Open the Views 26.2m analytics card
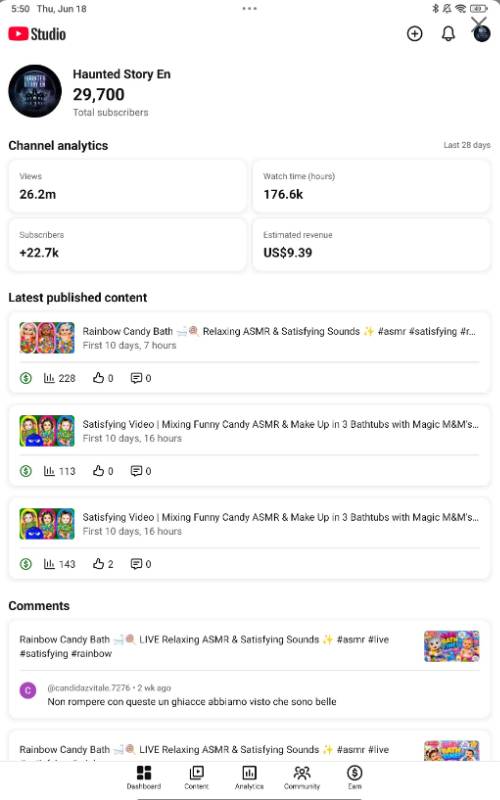500x800 pixels. point(128,186)
